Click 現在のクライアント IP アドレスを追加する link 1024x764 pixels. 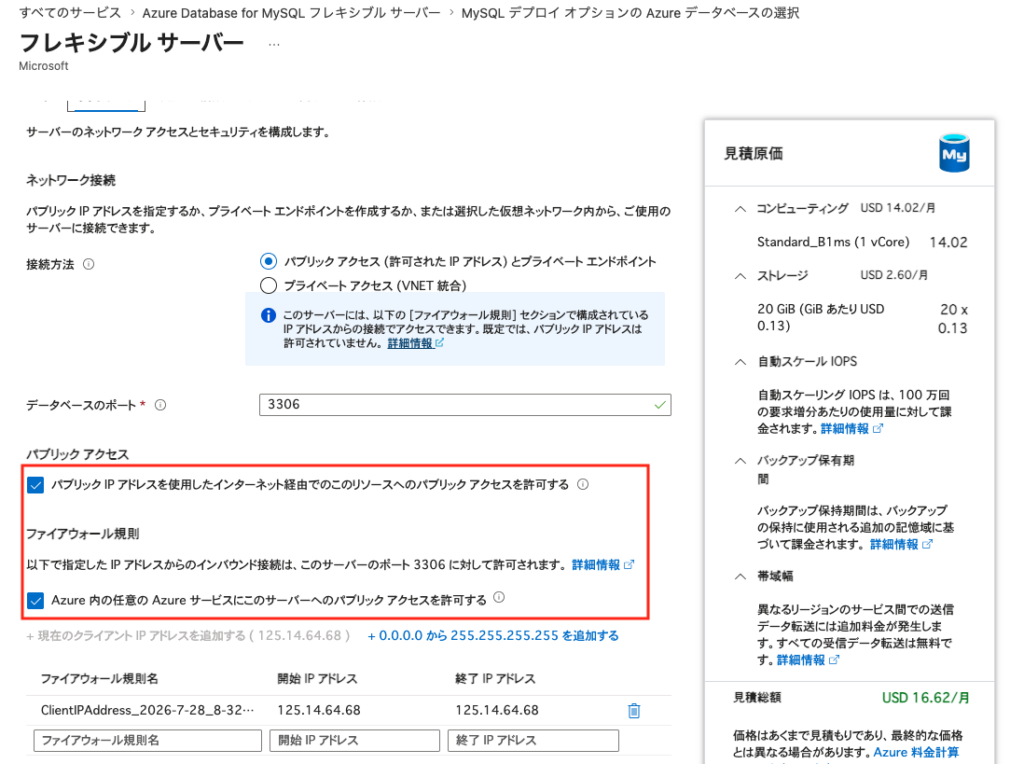[188, 635]
